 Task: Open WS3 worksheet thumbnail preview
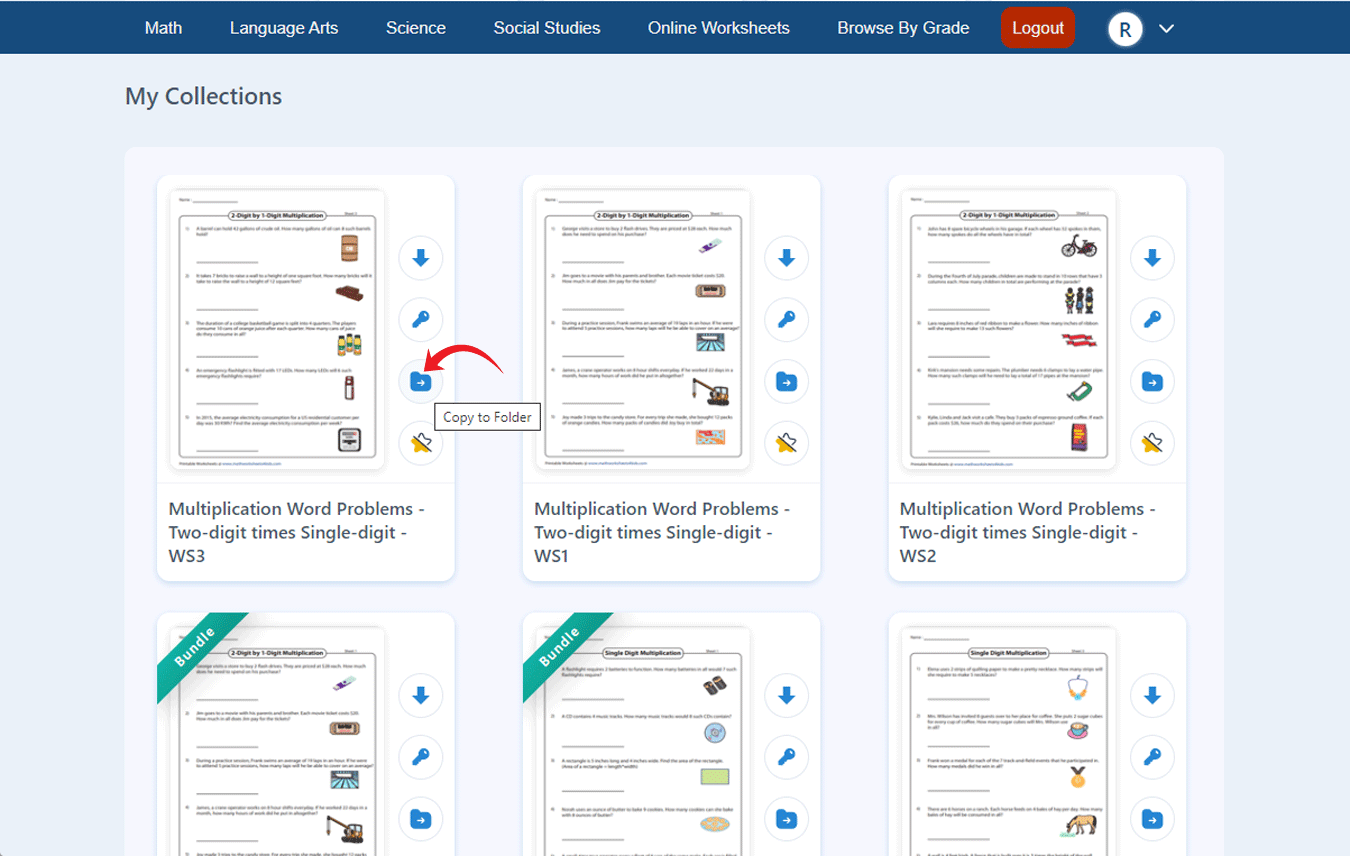277,329
